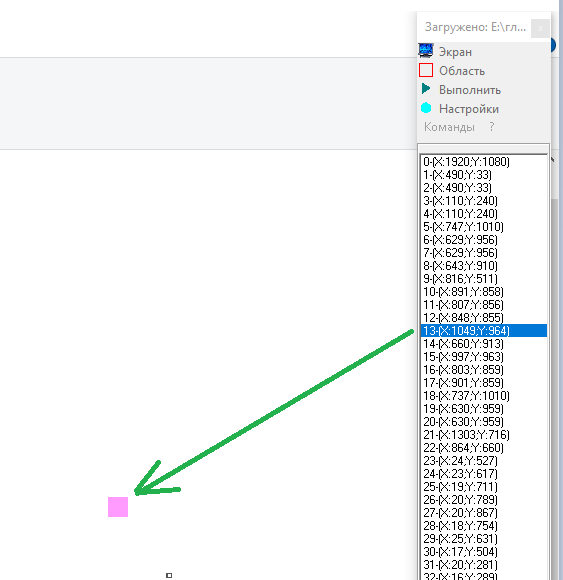The height and width of the screenshot is (580, 563).
Task: Select list entry 21-(X:1303;Y:716)
Action: pos(483,435)
